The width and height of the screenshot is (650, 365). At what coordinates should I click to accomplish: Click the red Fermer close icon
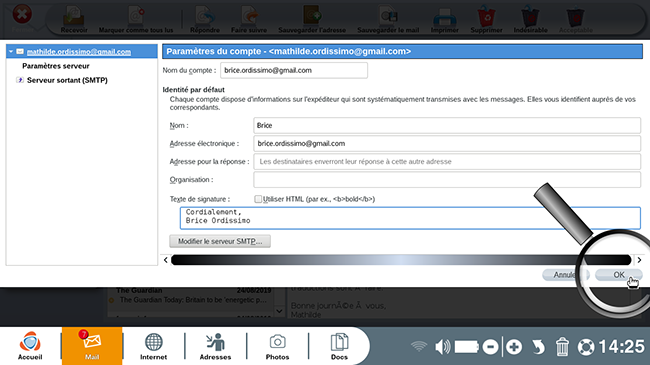click(x=22, y=15)
